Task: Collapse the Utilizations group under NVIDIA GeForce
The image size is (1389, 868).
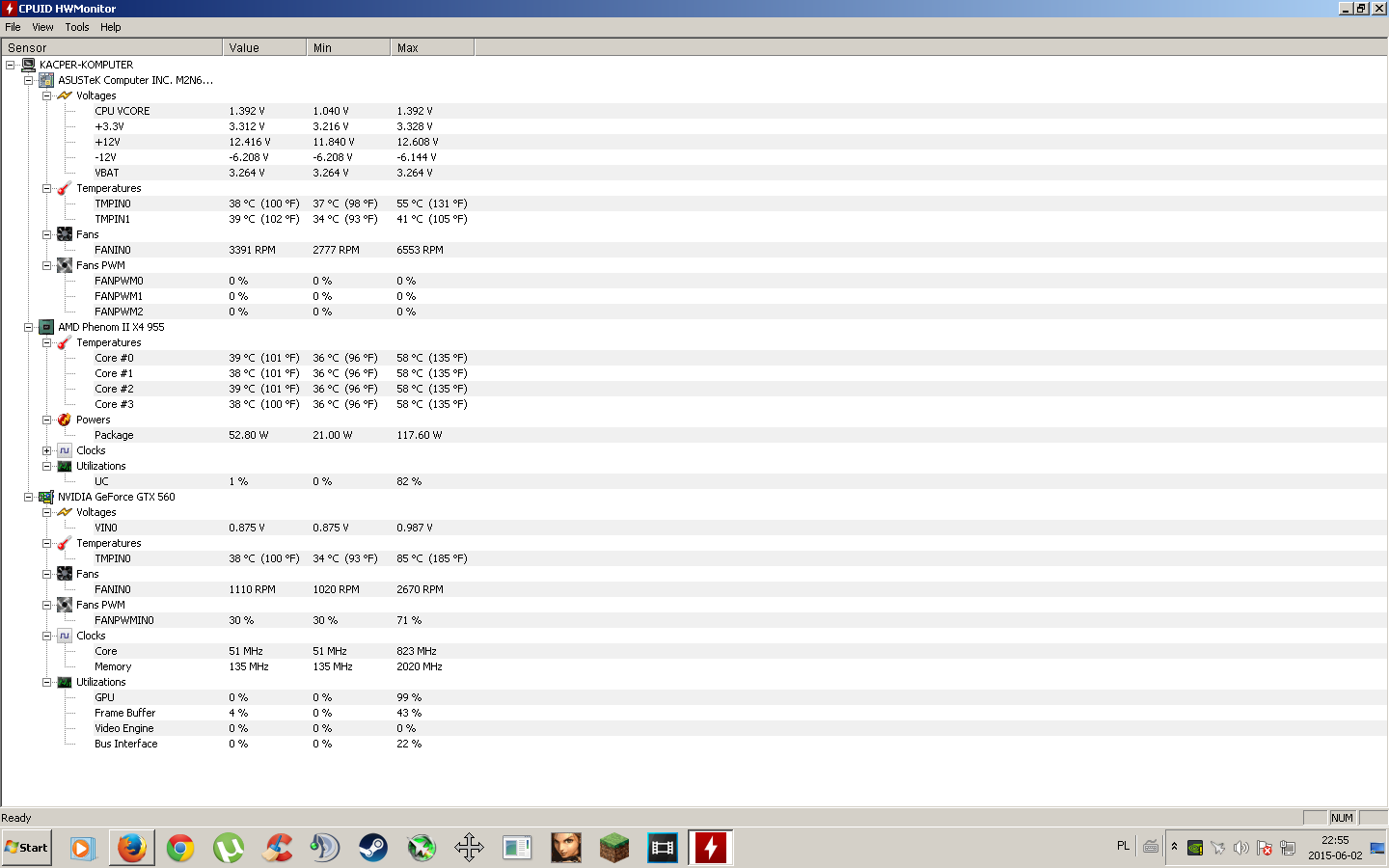Action: 46,682
